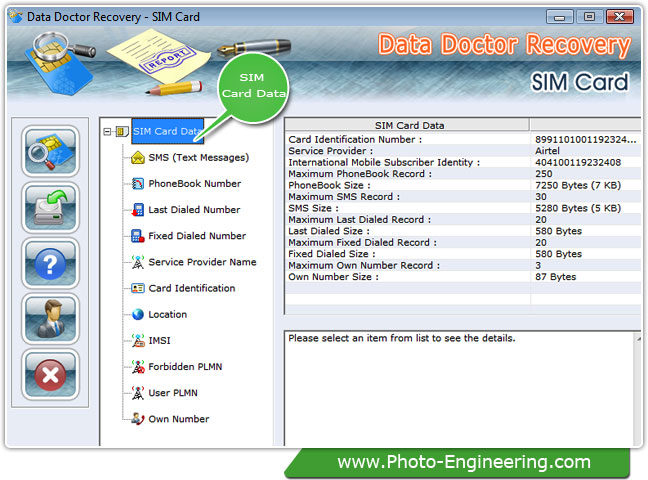Screen dimensions: 648x480
Task: Click the IMSI value 404100119232408
Action: [578, 162]
